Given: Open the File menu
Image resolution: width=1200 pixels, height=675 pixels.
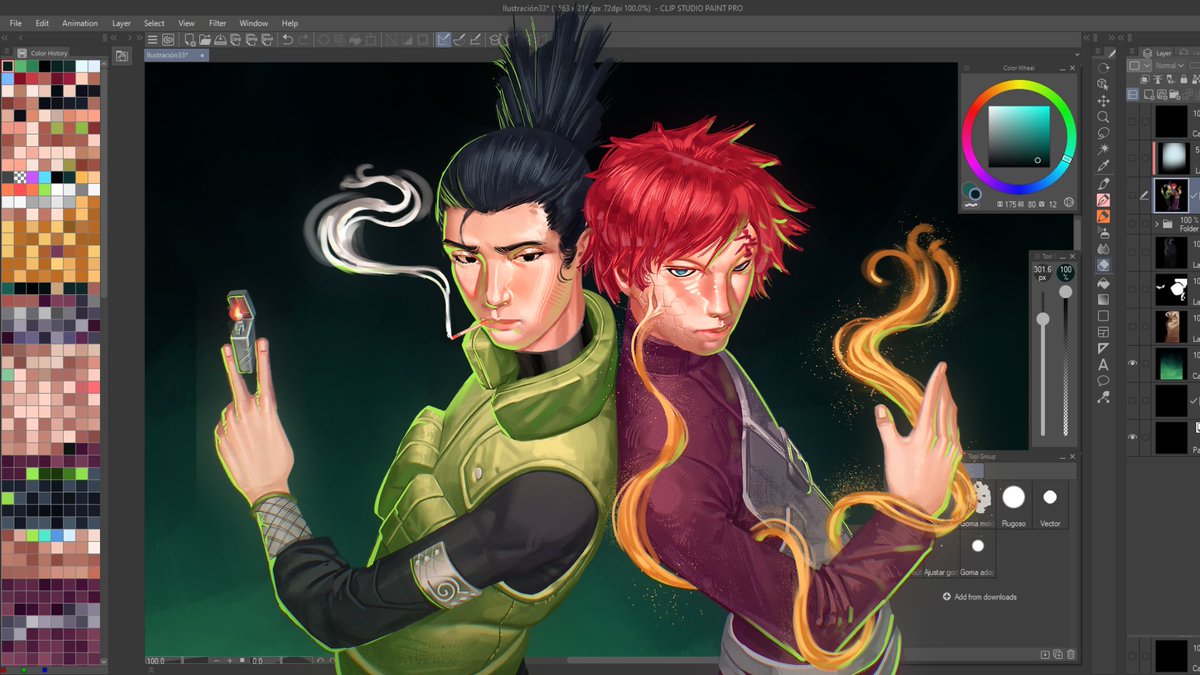Looking at the screenshot, I should pyautogui.click(x=16, y=23).
